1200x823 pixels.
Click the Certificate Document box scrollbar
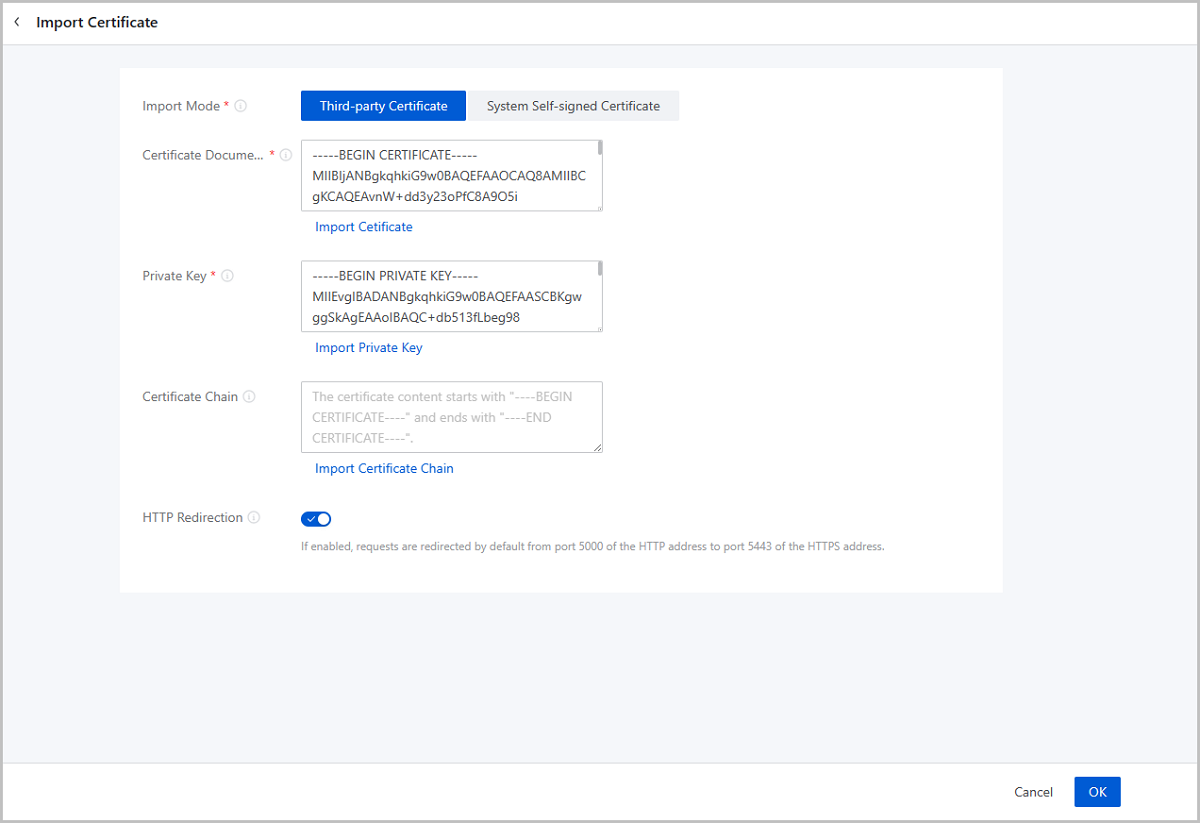tap(599, 149)
